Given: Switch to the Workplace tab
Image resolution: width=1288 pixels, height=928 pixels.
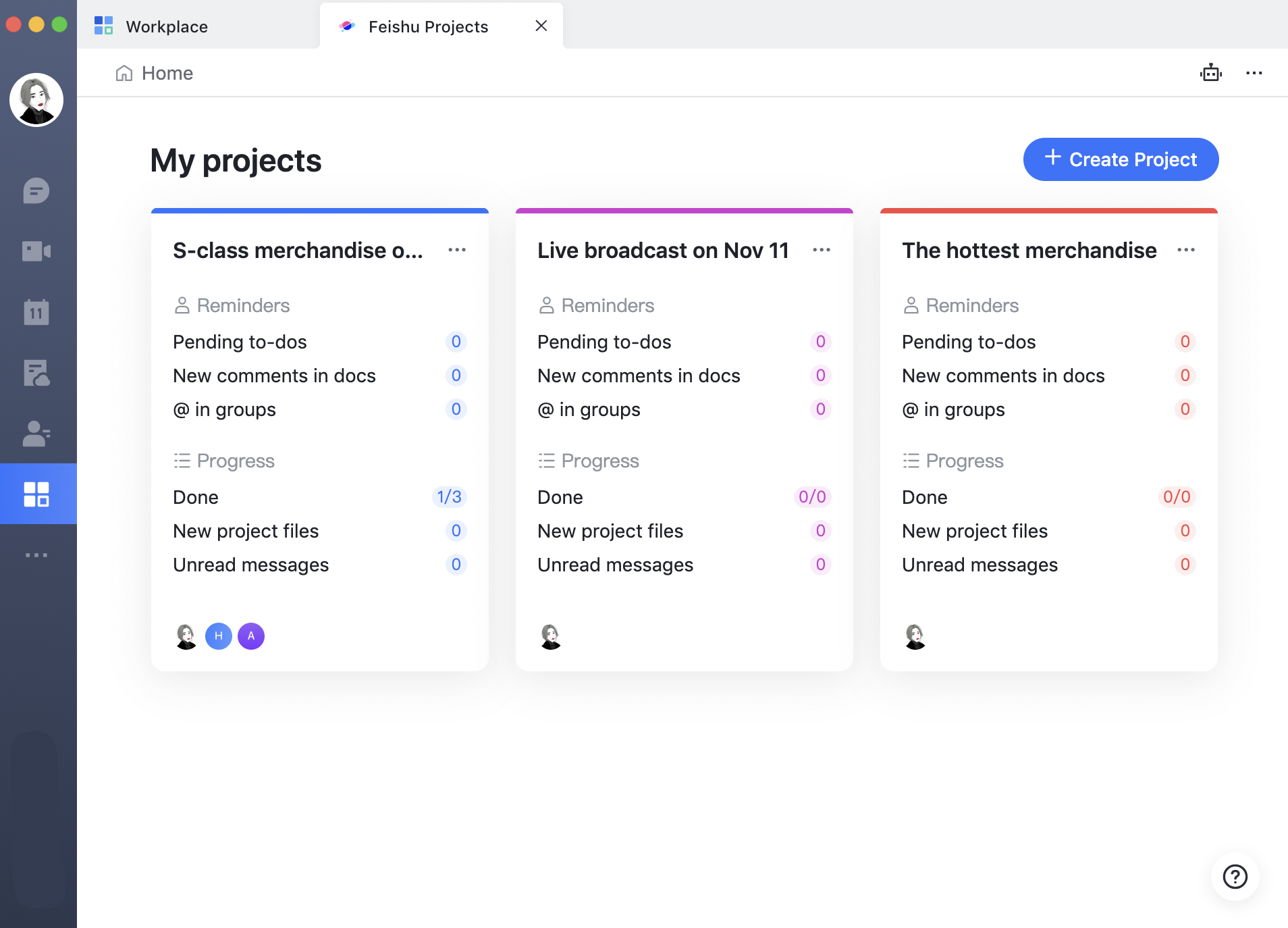Looking at the screenshot, I should click(166, 26).
